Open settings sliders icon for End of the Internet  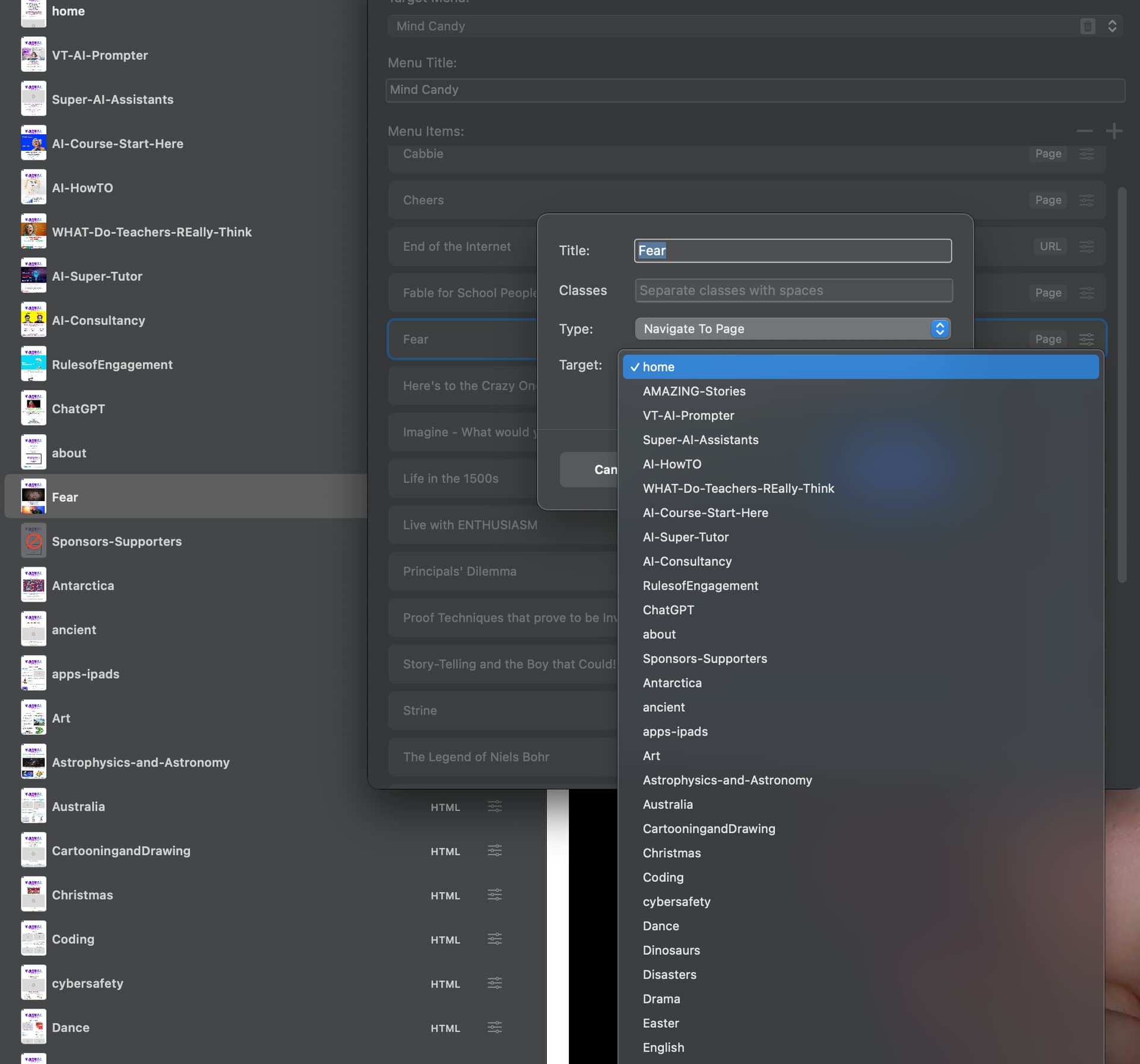click(x=1086, y=246)
